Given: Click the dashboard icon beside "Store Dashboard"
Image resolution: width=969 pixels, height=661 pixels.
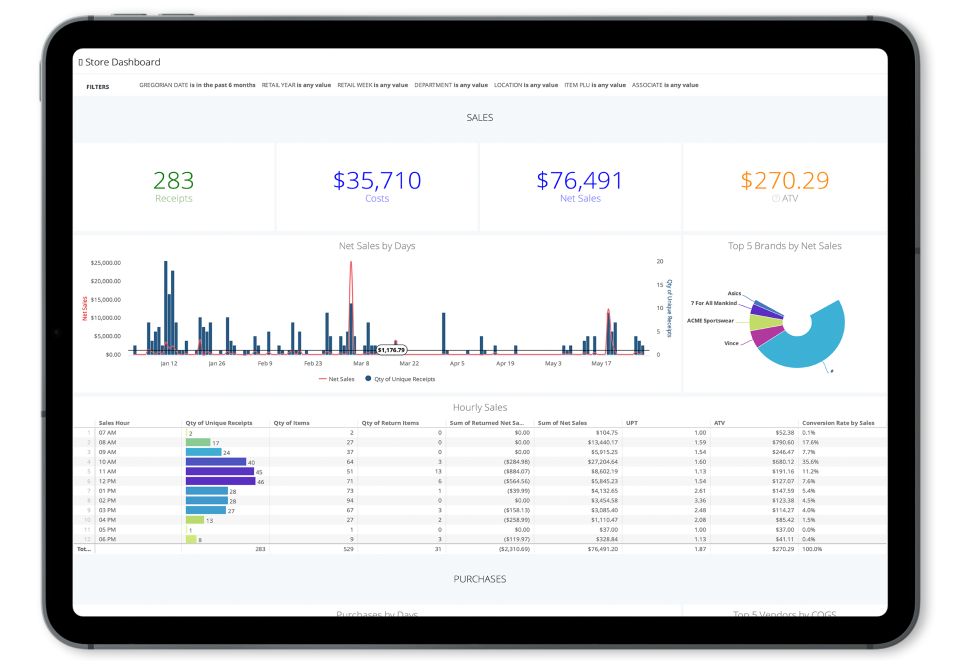Looking at the screenshot, I should [x=81, y=61].
